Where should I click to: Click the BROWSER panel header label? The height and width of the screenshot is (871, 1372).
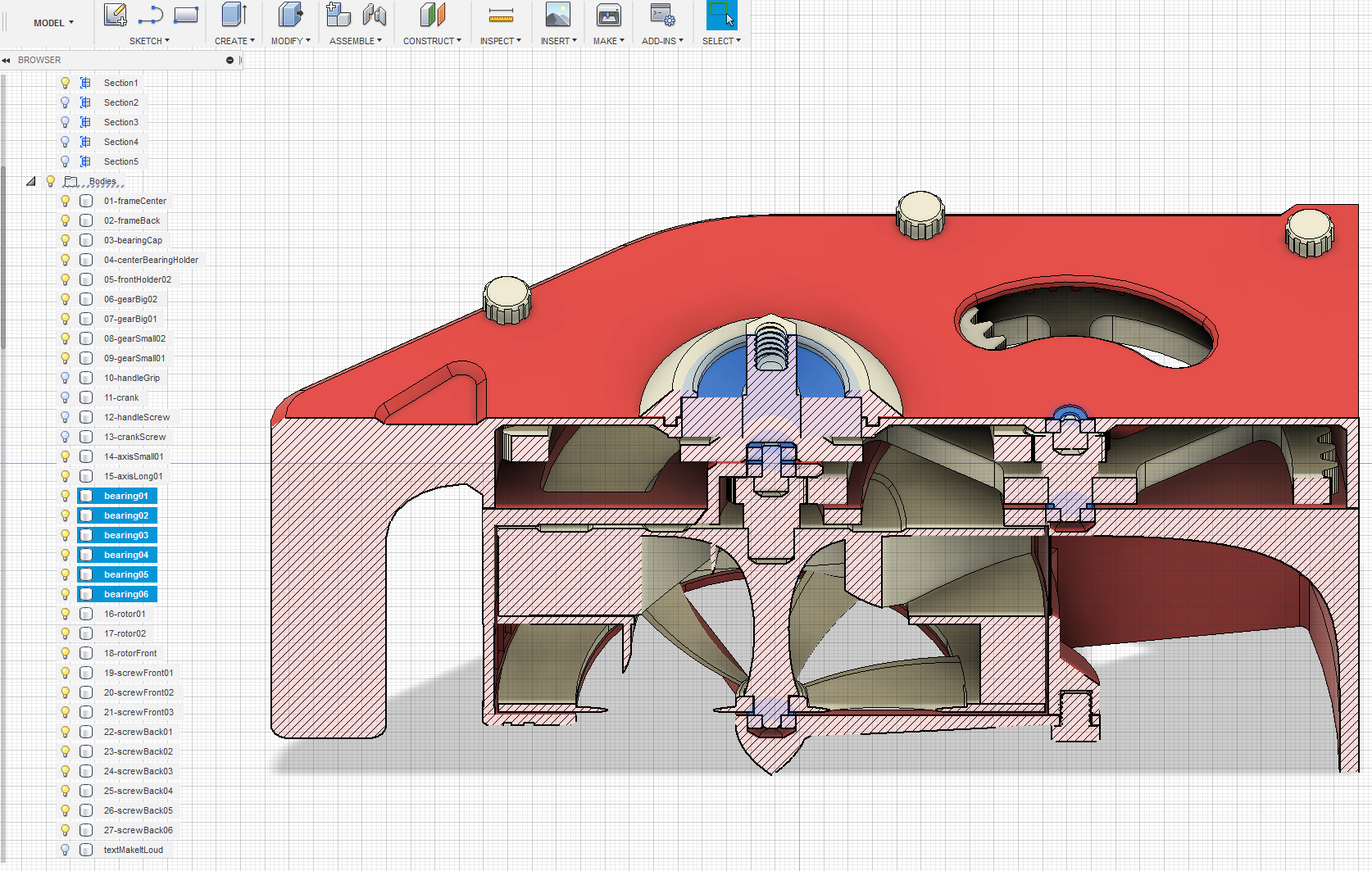tap(39, 60)
